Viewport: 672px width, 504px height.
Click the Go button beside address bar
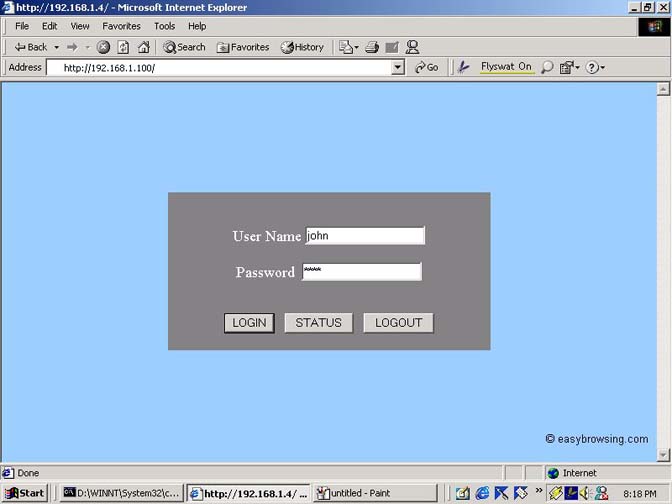(x=426, y=67)
